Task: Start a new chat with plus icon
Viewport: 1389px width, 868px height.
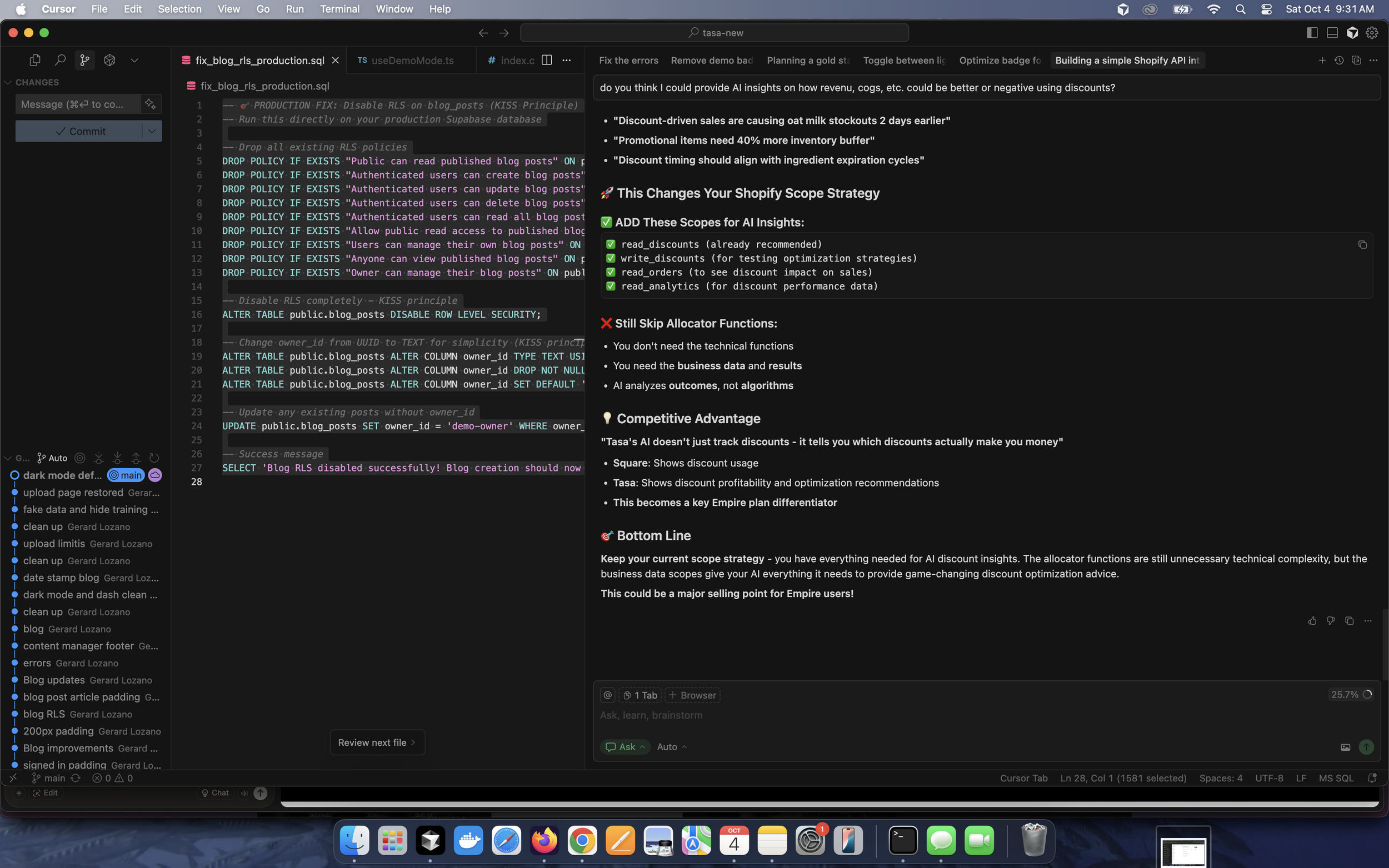Action: (x=1322, y=60)
